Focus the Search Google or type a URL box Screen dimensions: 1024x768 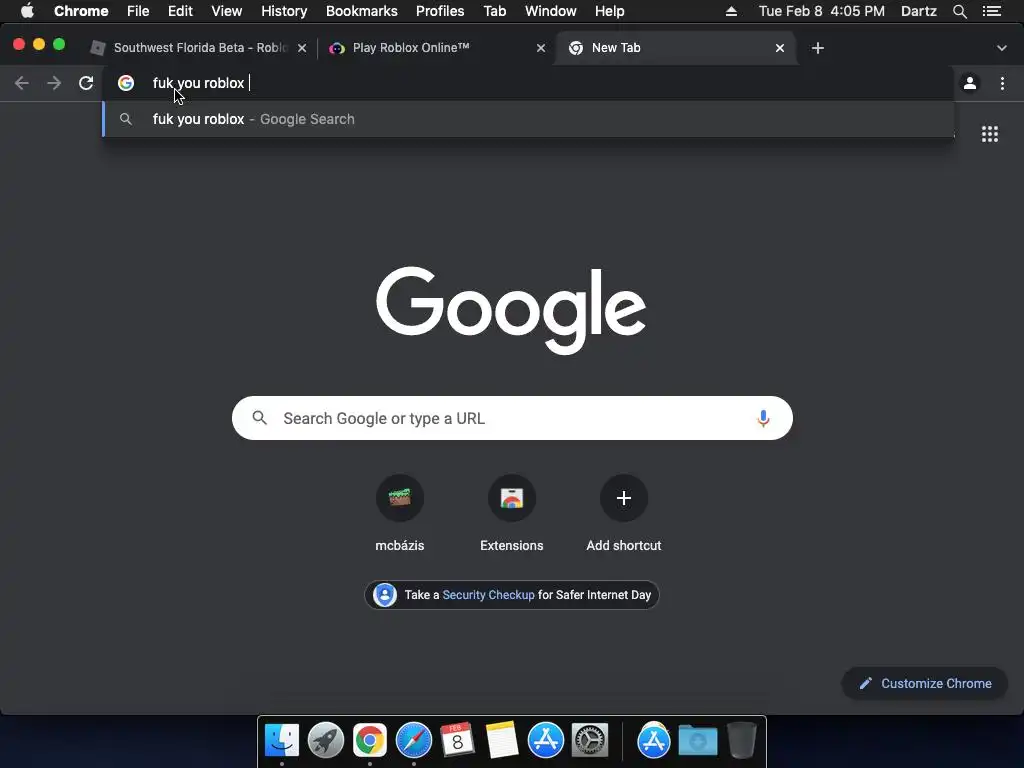click(x=512, y=418)
